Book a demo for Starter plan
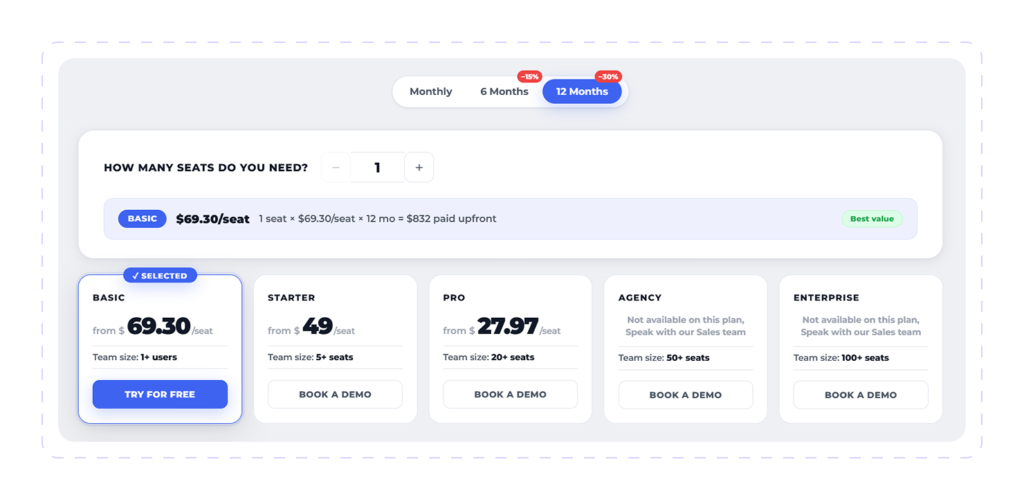The height and width of the screenshot is (500, 1024). [335, 394]
